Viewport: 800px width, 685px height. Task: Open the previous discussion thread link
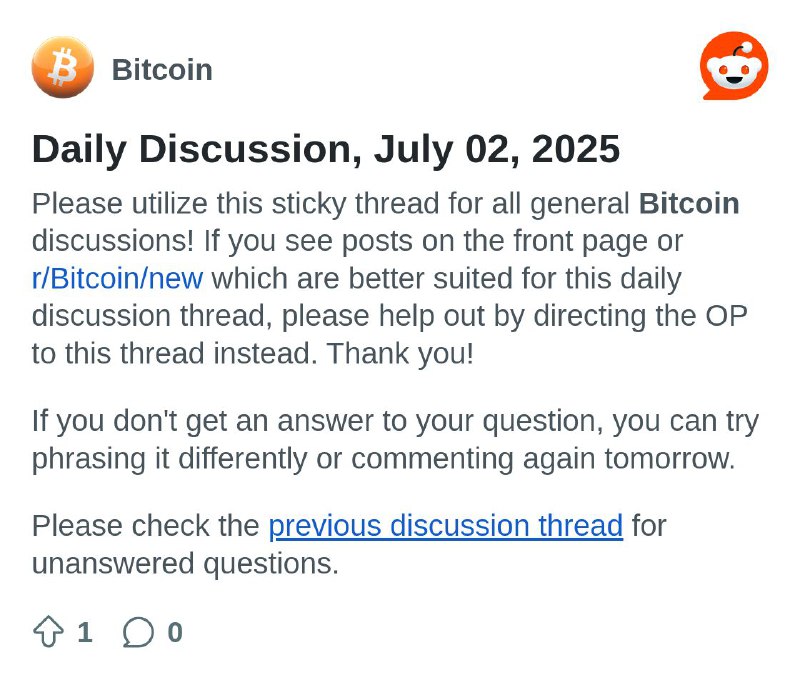pyautogui.click(x=446, y=526)
